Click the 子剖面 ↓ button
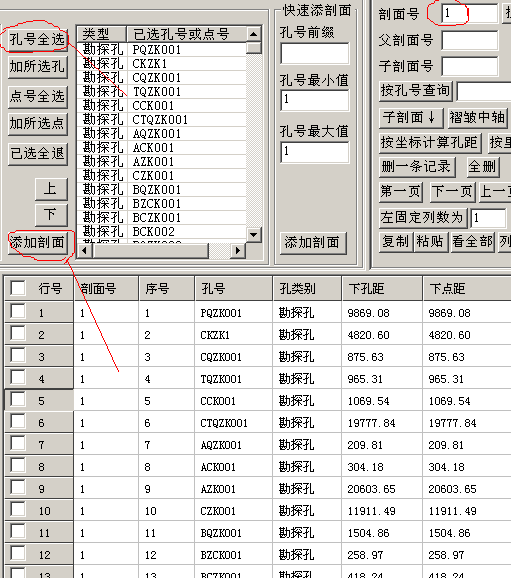This screenshot has width=511, height=578. (x=411, y=118)
